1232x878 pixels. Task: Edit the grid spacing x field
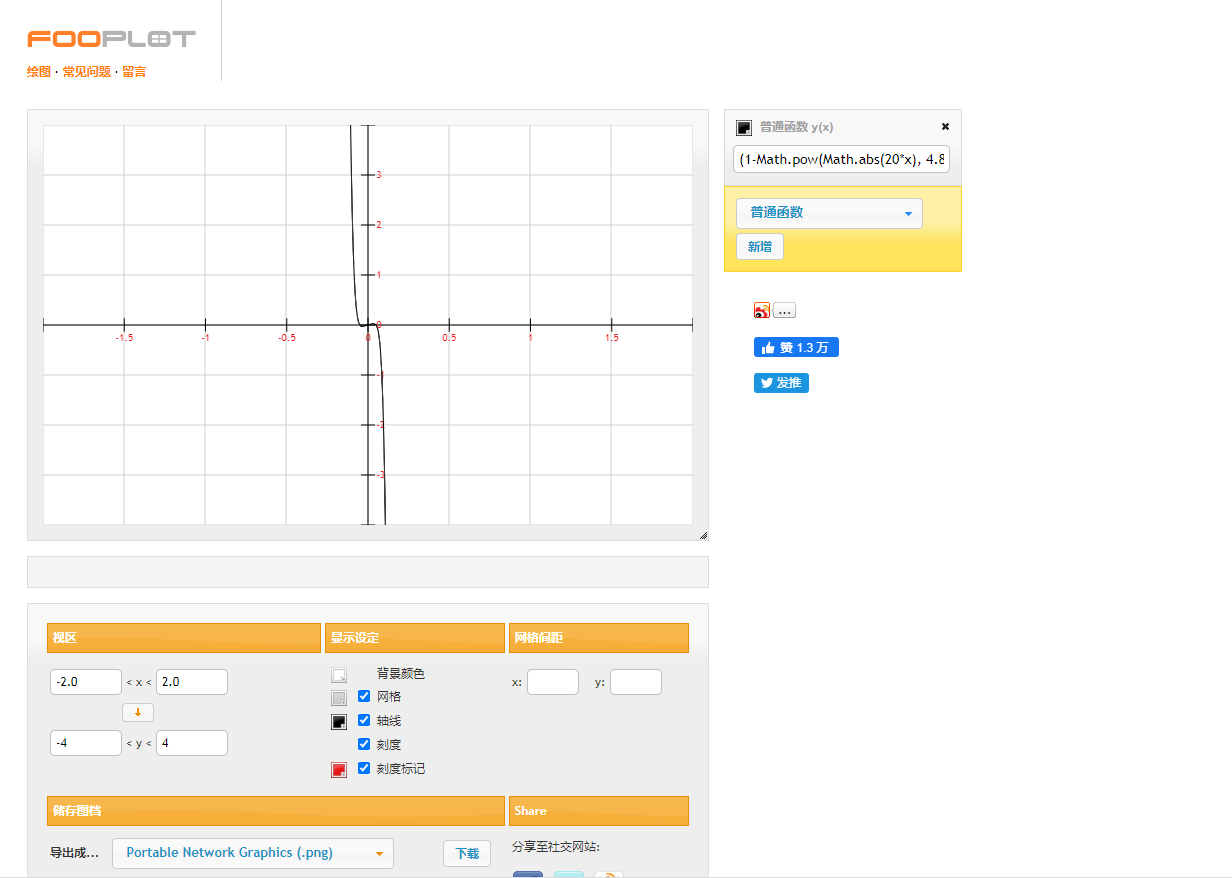[x=553, y=682]
